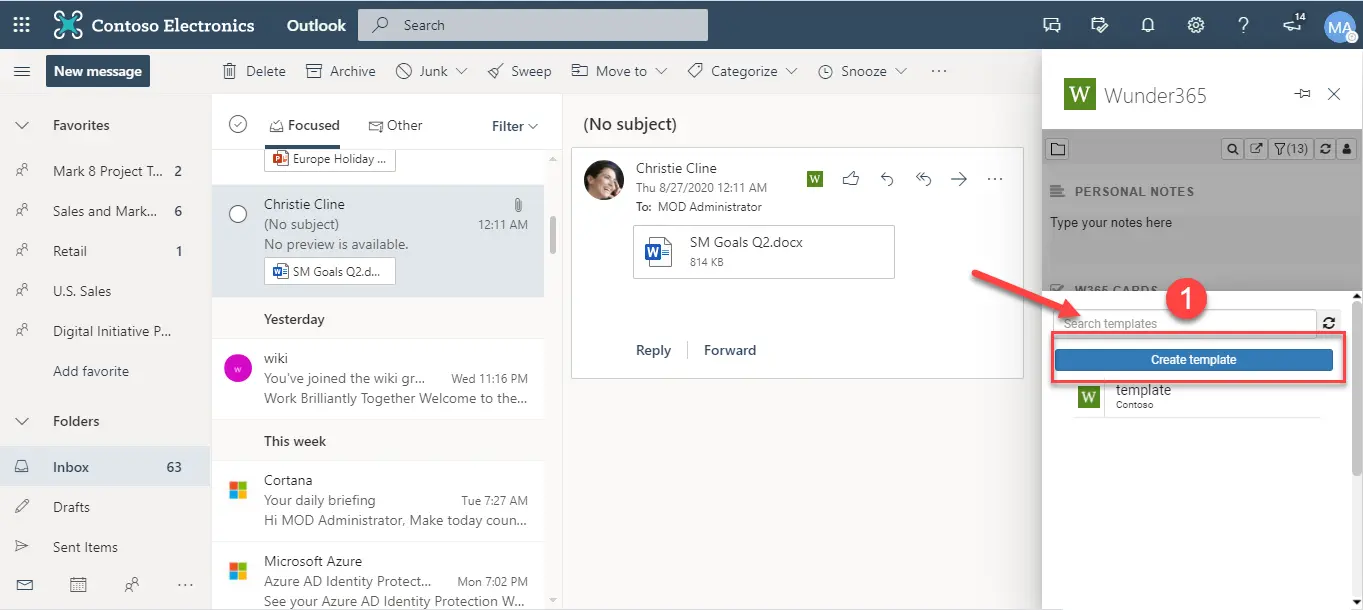Open Outlook settings gear icon
Screen dimensions: 1363x610
click(1195, 25)
